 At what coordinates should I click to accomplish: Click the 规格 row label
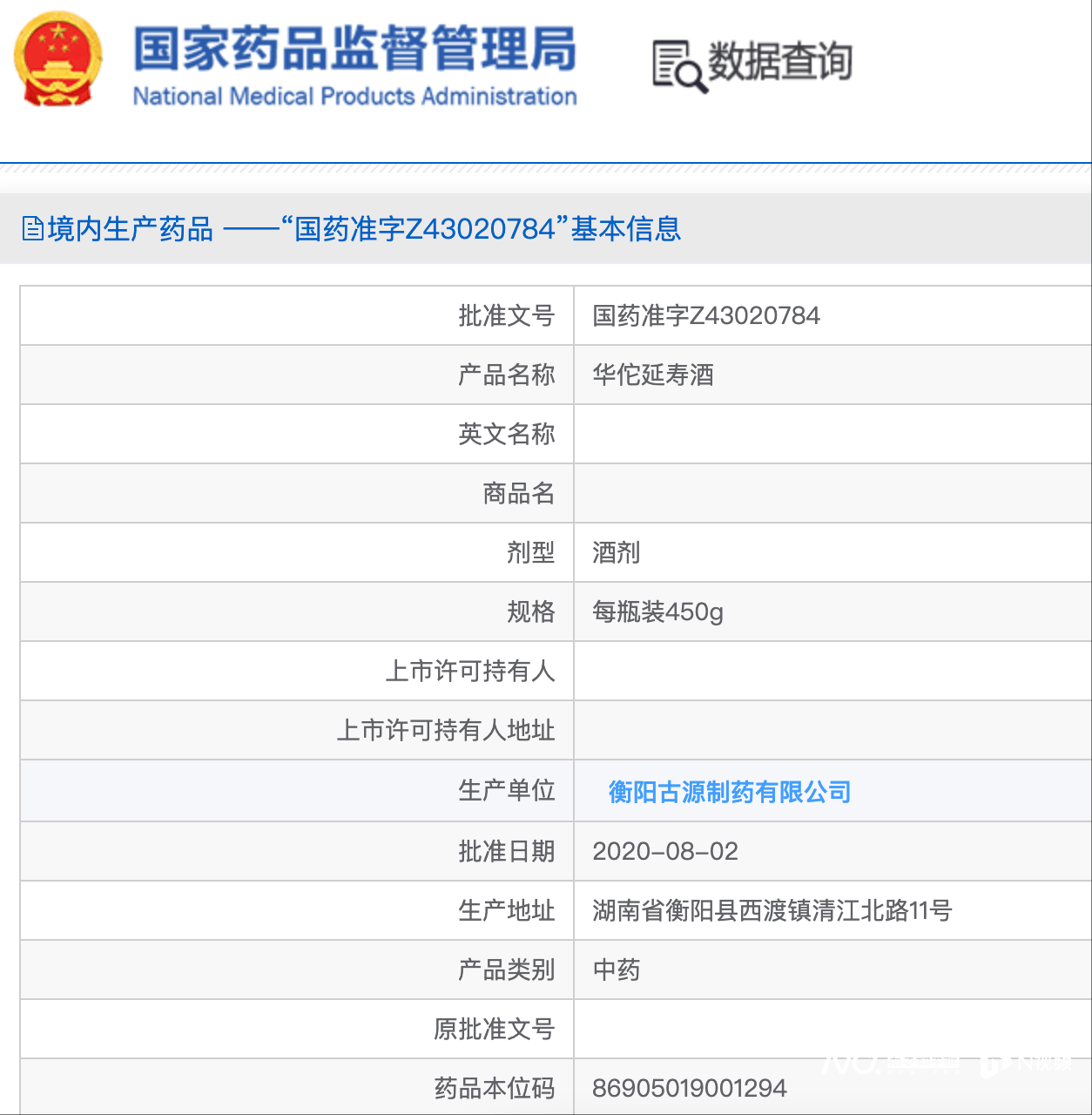pyautogui.click(x=531, y=612)
